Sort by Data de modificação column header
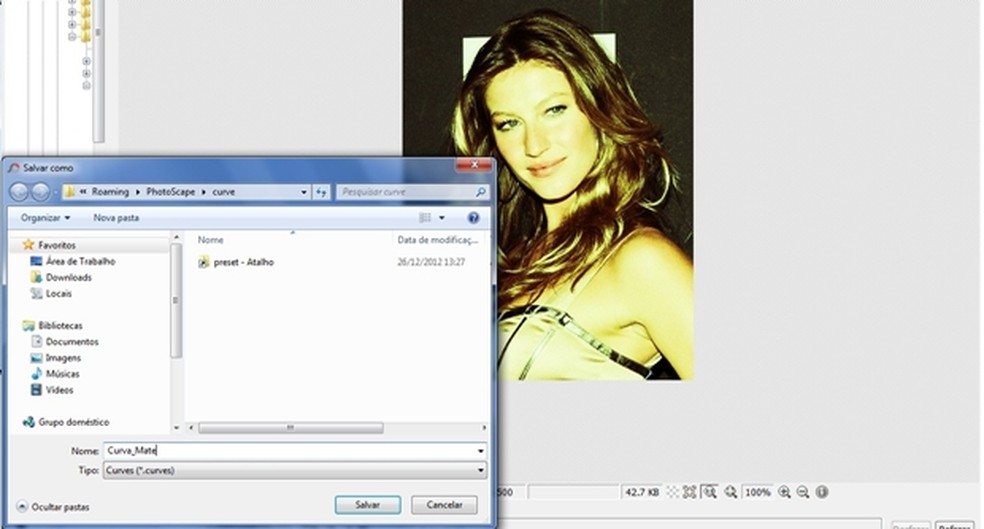984x529 pixels. (437, 240)
